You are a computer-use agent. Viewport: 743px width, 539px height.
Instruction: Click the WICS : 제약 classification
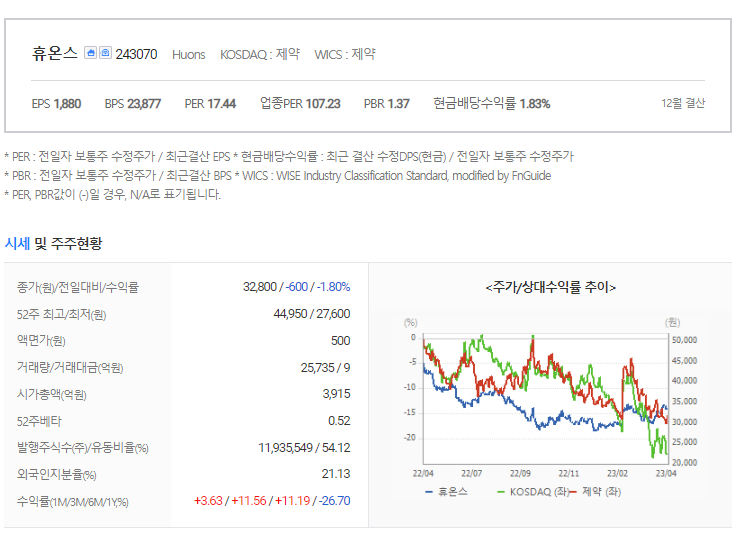click(345, 55)
